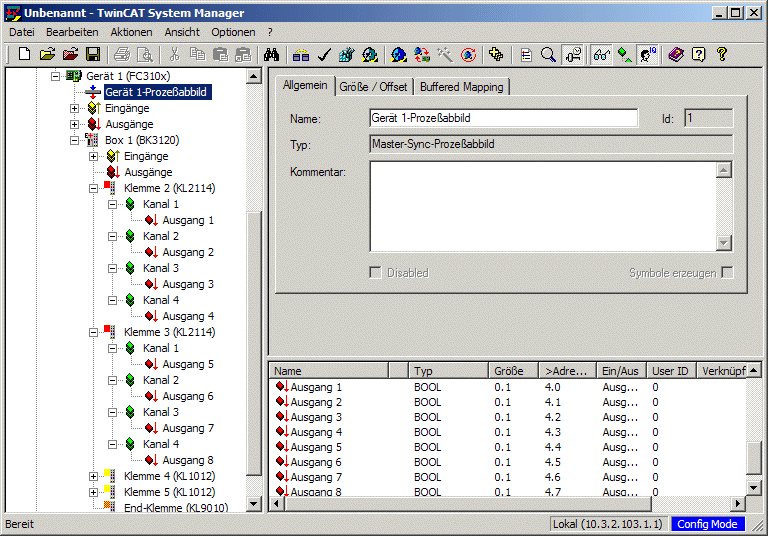Toggle the Disabled checkbox
768x536 pixels.
click(376, 272)
